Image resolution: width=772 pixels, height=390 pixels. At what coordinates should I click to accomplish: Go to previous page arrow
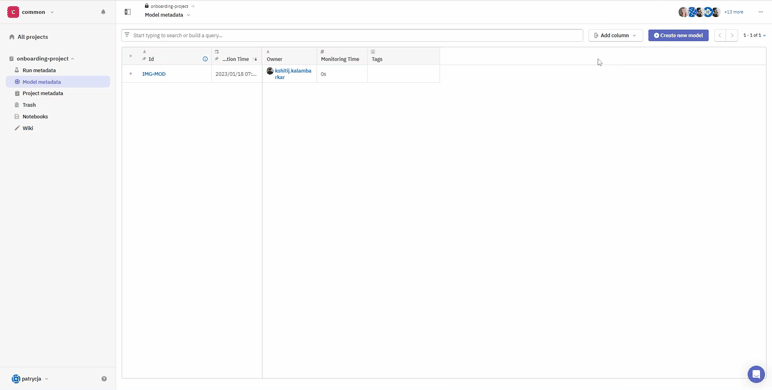coord(720,35)
